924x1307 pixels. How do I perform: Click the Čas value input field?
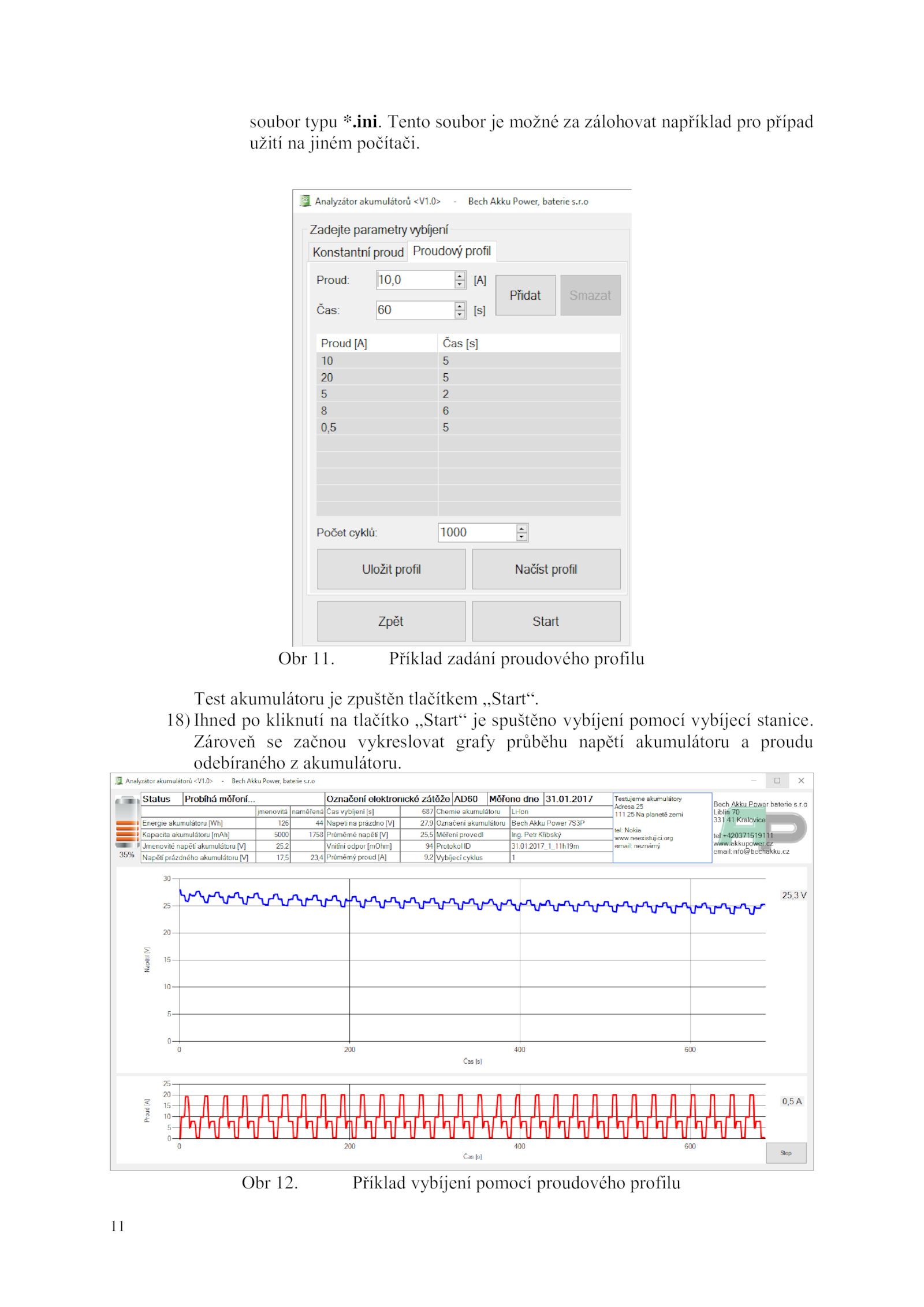click(x=415, y=310)
